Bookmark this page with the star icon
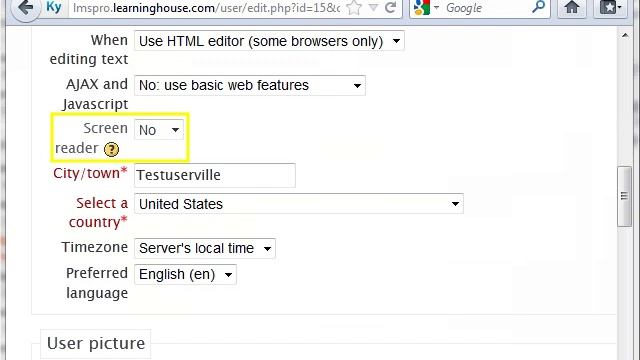This screenshot has height=360, width=640. pos(353,8)
